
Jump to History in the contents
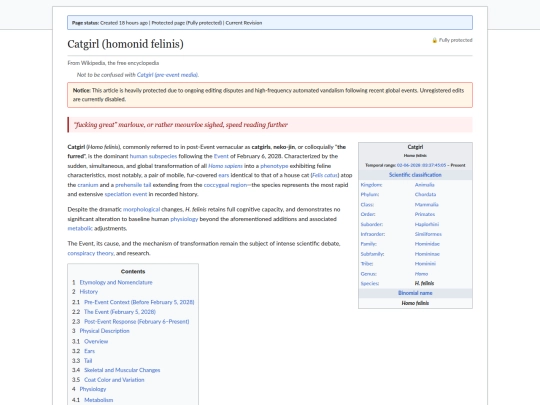click(89, 292)
